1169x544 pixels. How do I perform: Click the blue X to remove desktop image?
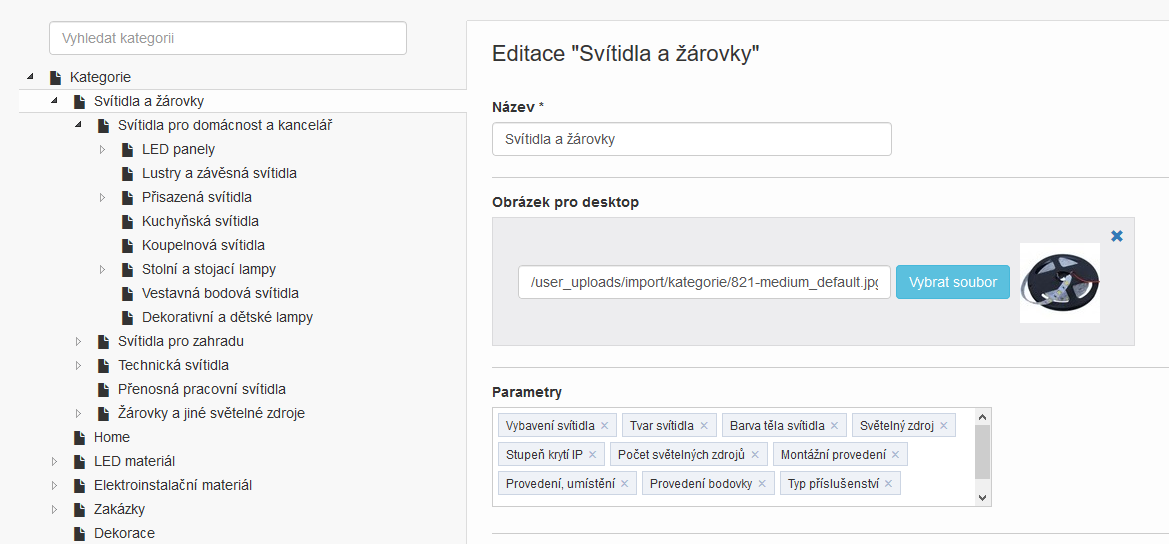click(1117, 236)
